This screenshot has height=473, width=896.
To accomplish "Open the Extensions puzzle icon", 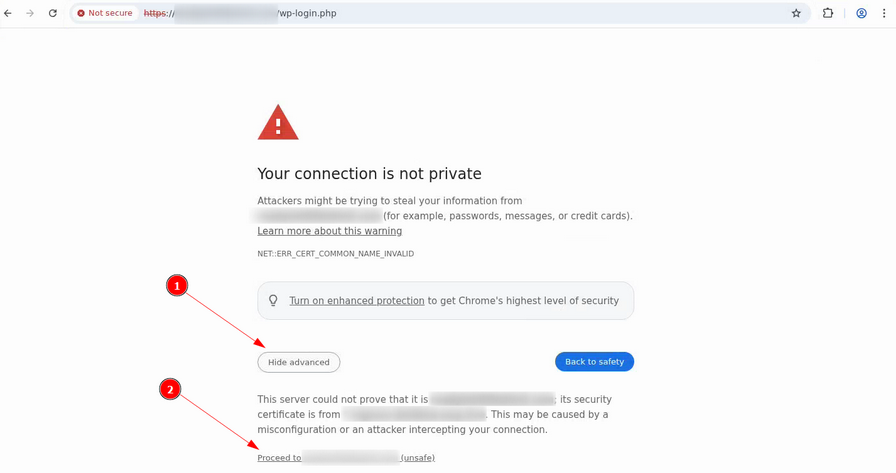I will tap(828, 13).
